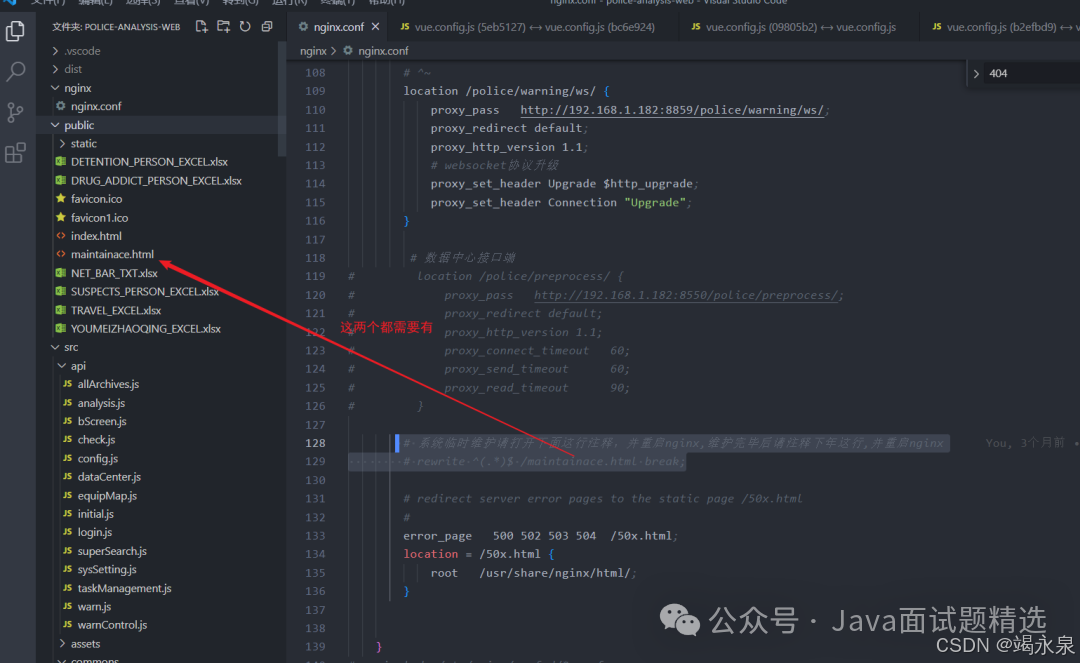Click the New File icon in explorer header
The image size is (1080, 663).
point(201,26)
